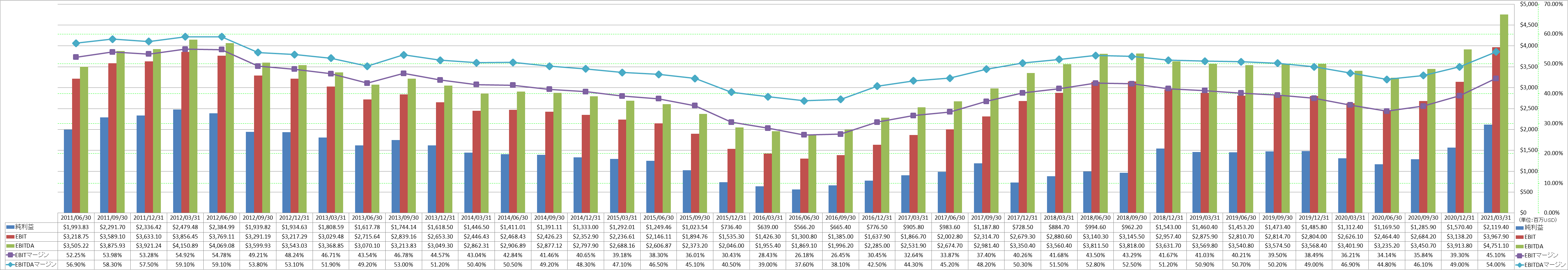Image resolution: width=1568 pixels, height=270 pixels.
Task: Click EBITDAマージン entry in right-side legend
Action: click(x=1541, y=265)
